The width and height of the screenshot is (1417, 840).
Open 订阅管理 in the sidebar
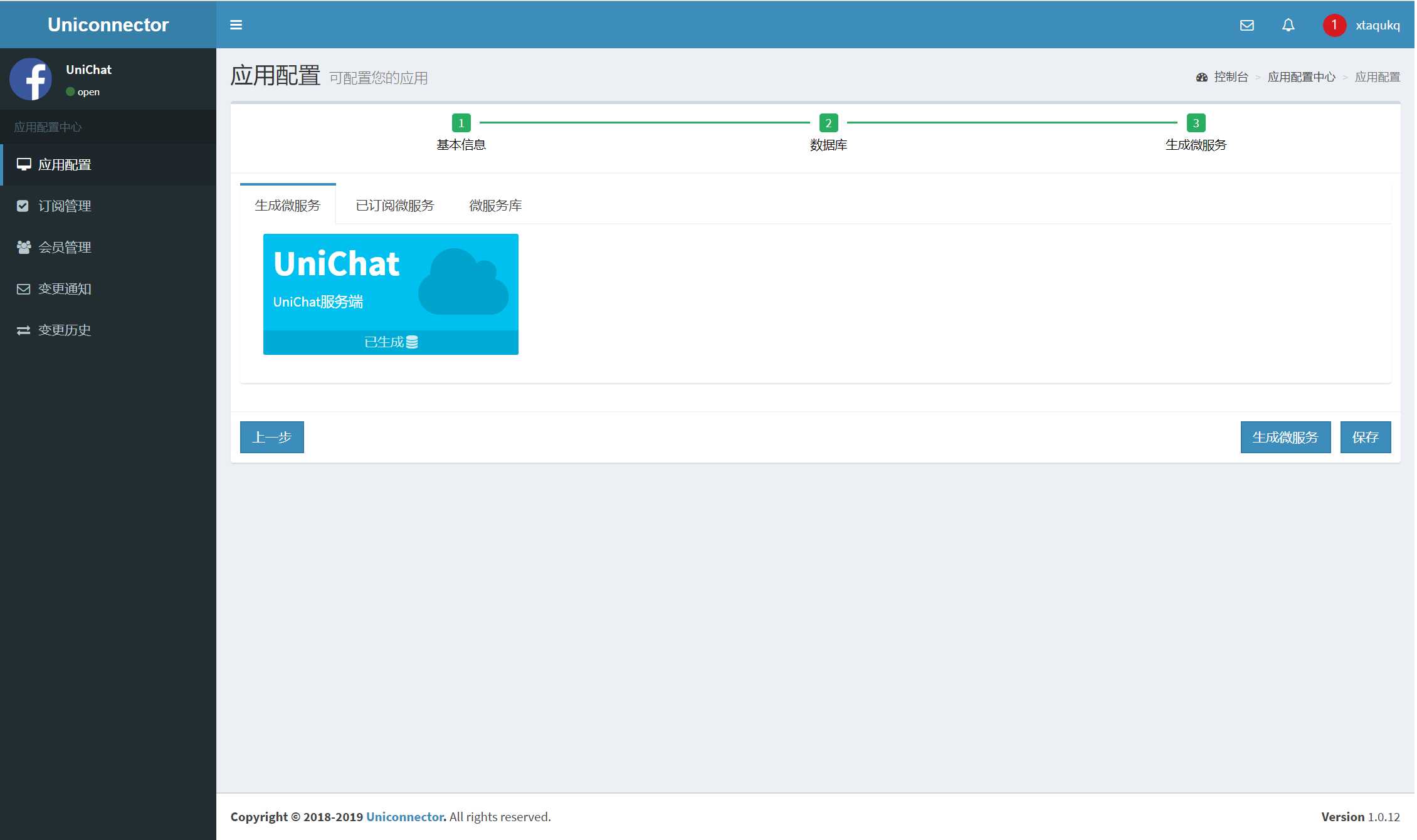click(108, 206)
